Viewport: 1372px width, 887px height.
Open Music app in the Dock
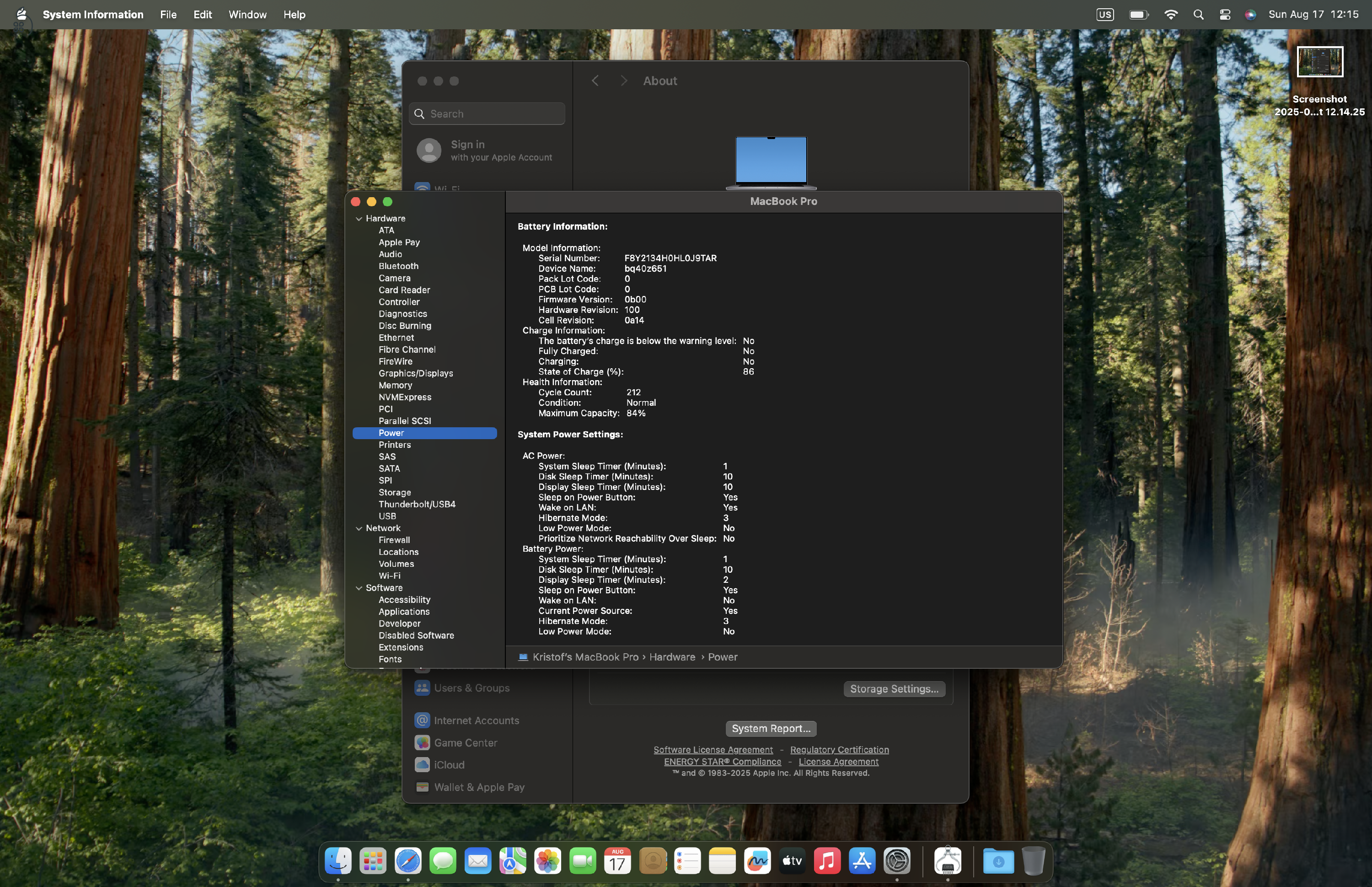(x=827, y=861)
